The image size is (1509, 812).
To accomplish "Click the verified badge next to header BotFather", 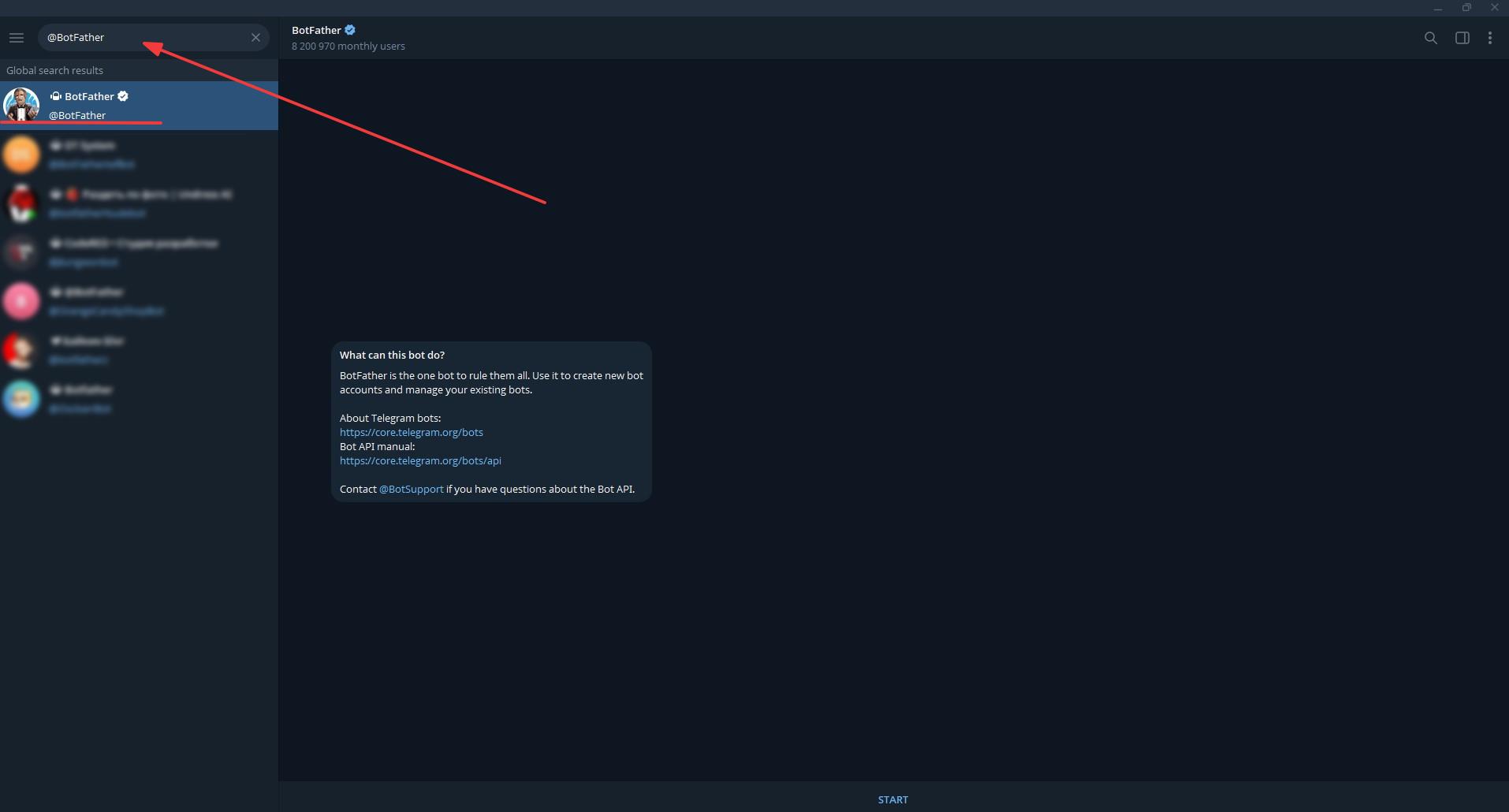I will pos(350,30).
